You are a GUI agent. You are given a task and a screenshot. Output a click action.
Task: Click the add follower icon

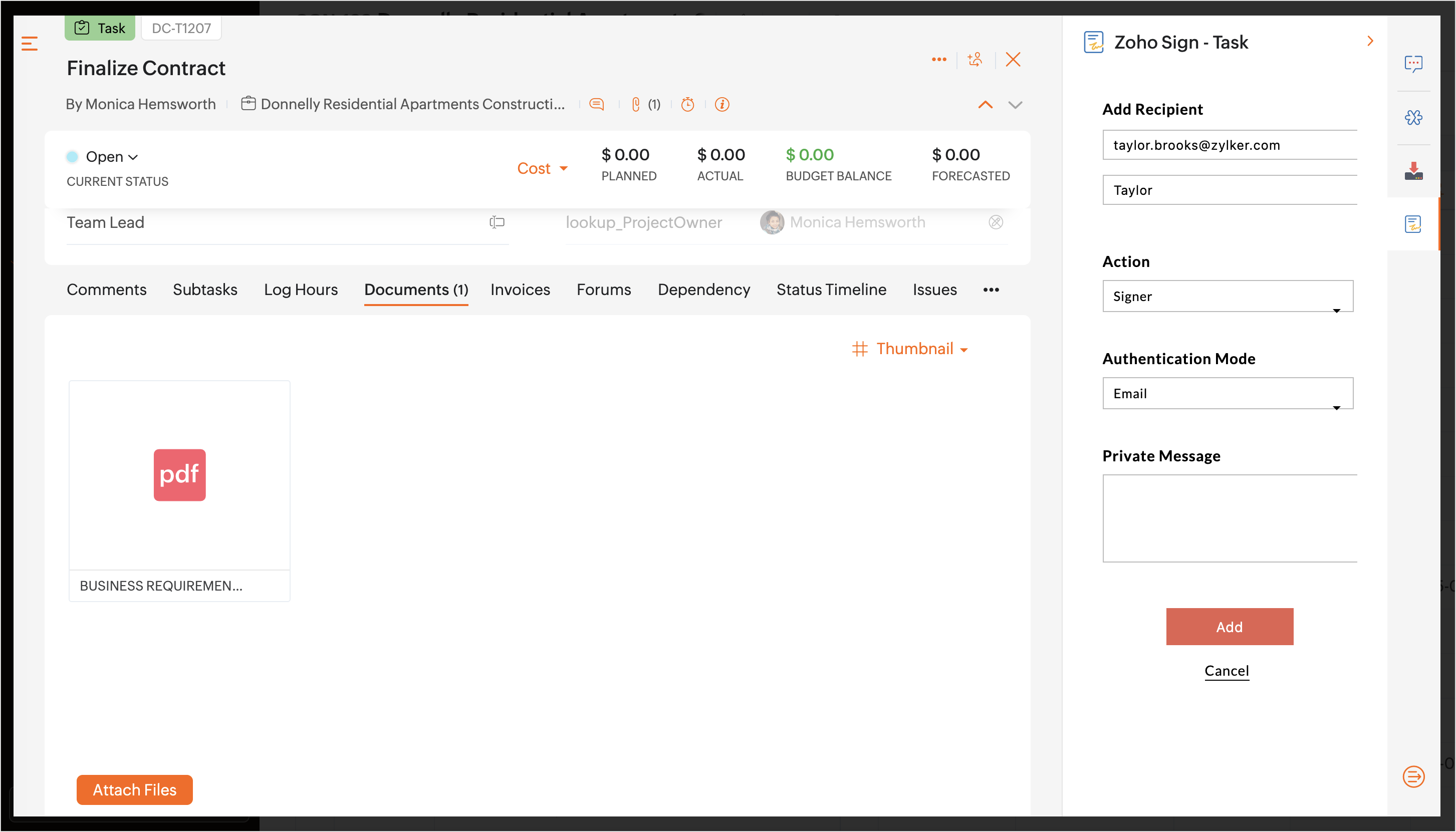(975, 60)
